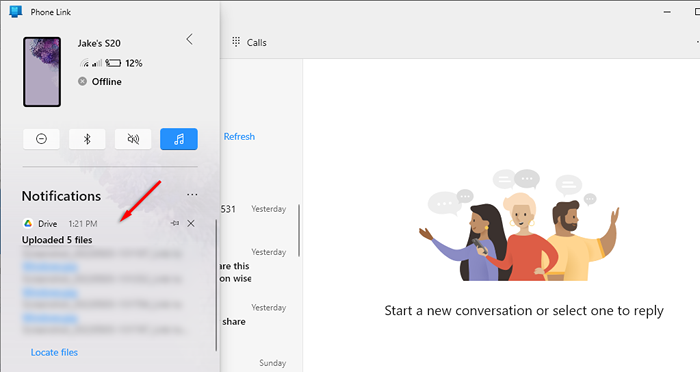Toggle Do Not Disturb on the phone
The image size is (700, 372).
(x=42, y=139)
